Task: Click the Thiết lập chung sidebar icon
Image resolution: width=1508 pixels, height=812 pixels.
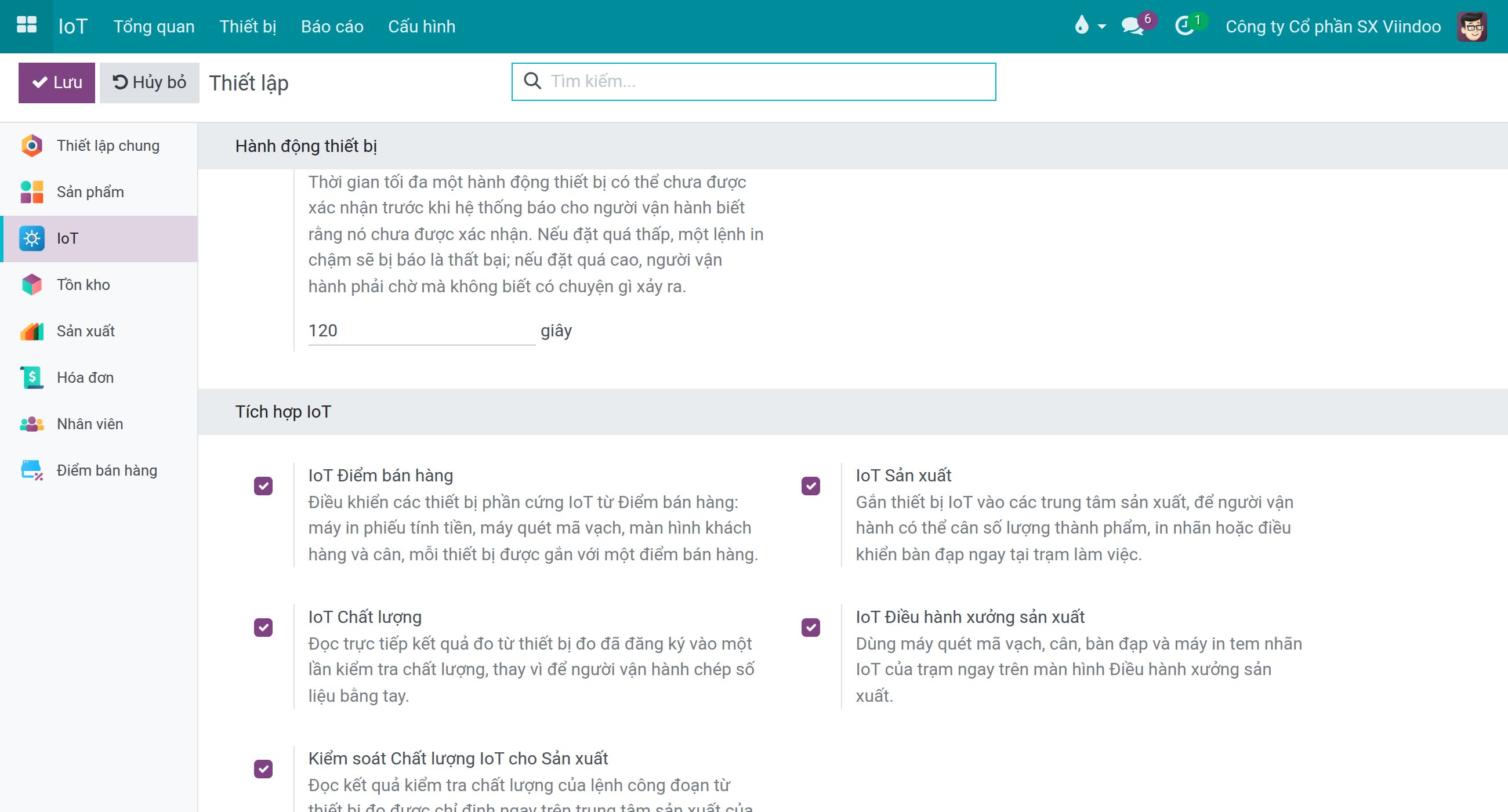Action: click(32, 146)
